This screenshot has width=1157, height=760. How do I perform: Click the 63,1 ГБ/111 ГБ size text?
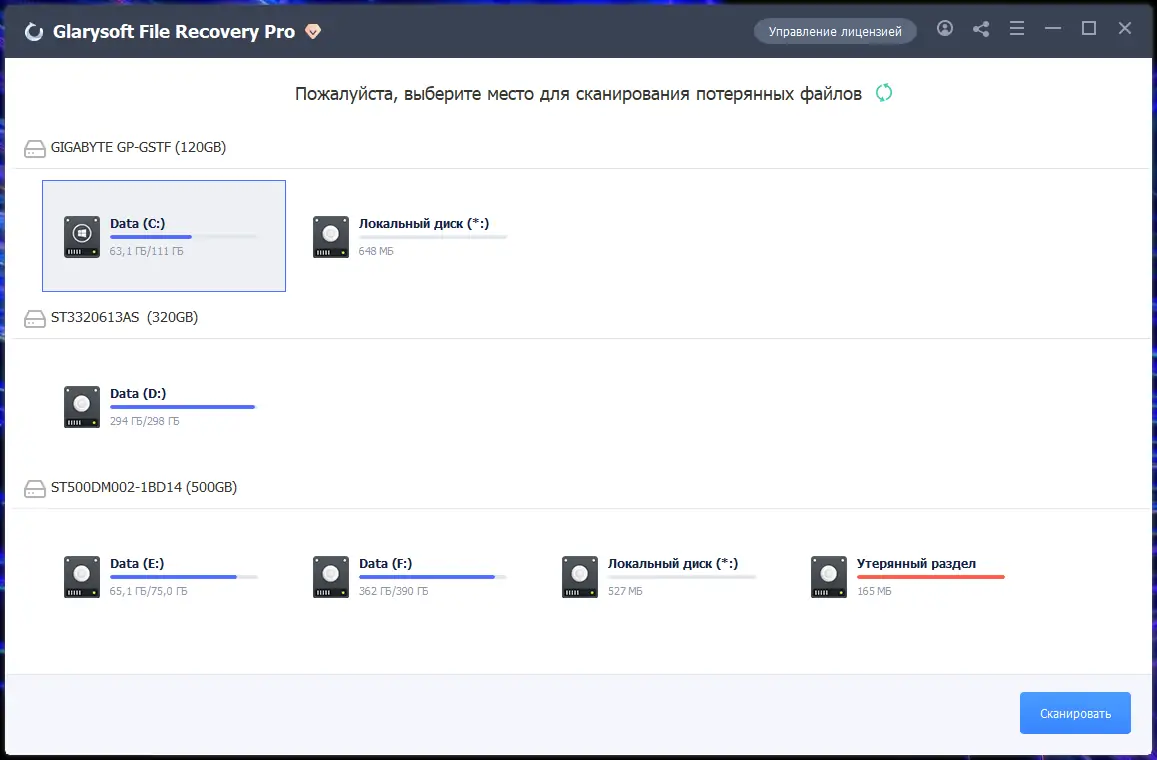pos(147,252)
